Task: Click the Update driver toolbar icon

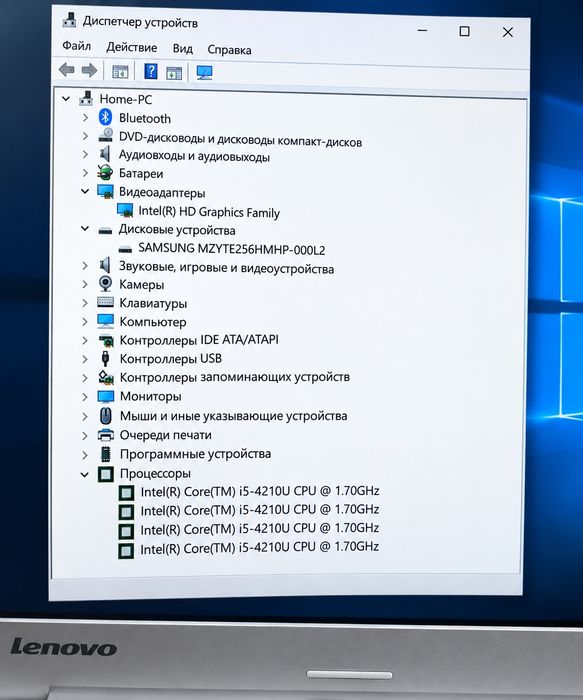Action: coord(174,73)
